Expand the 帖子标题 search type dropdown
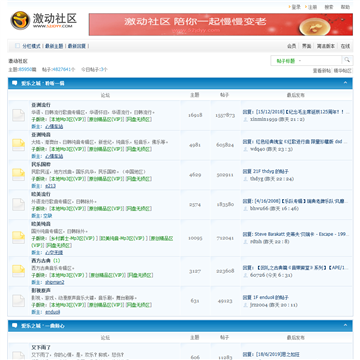The width and height of the screenshot is (360, 360). (x=289, y=61)
